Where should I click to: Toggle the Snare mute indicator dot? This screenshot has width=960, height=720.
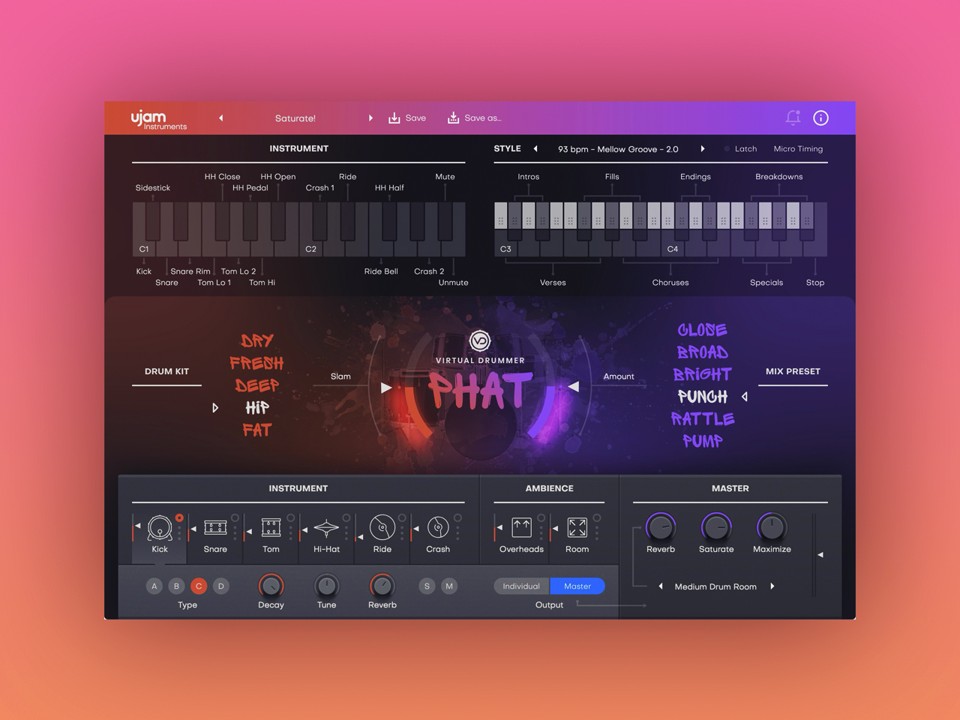tap(235, 518)
